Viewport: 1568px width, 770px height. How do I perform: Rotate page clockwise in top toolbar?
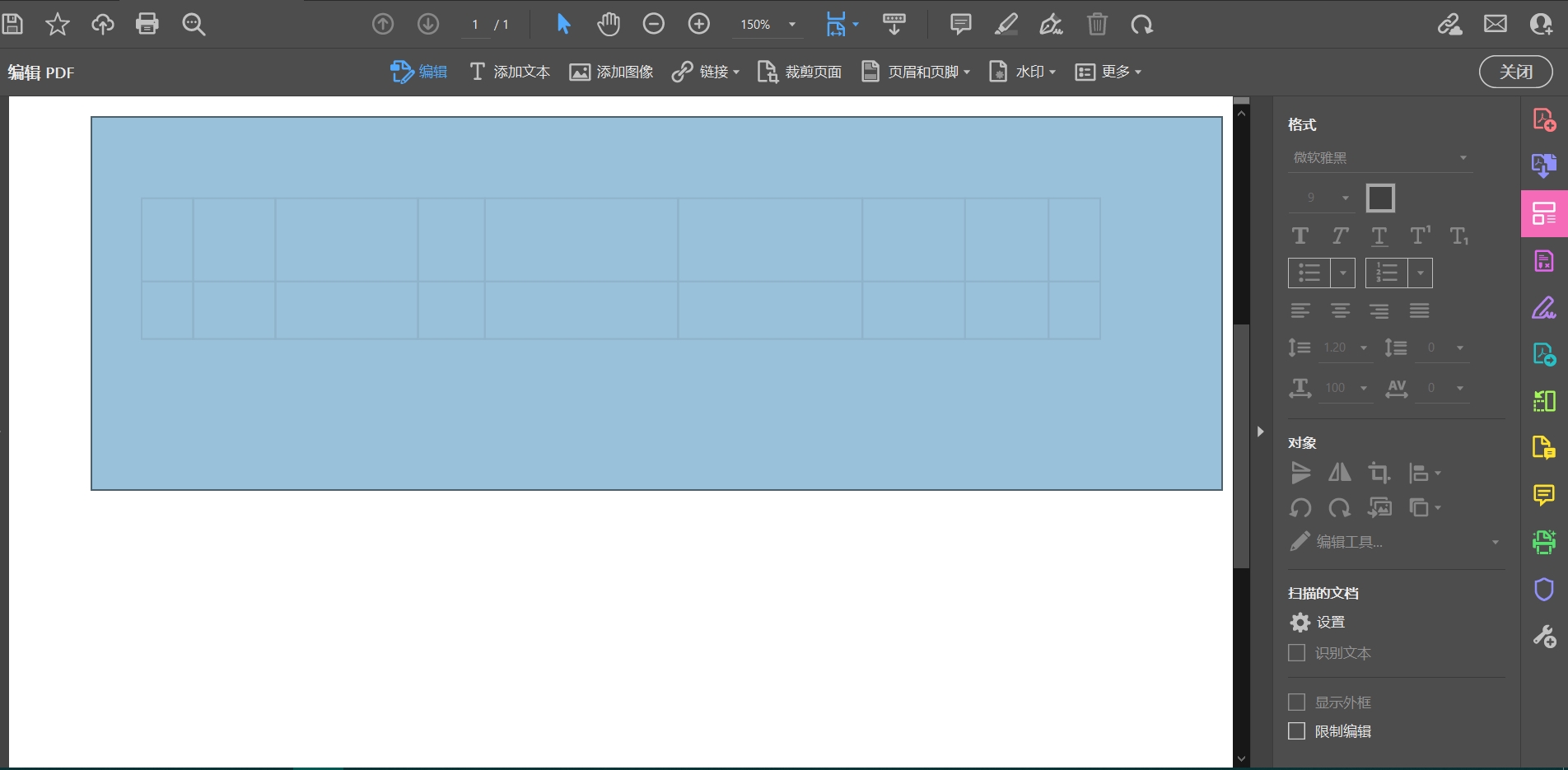pos(1142,24)
